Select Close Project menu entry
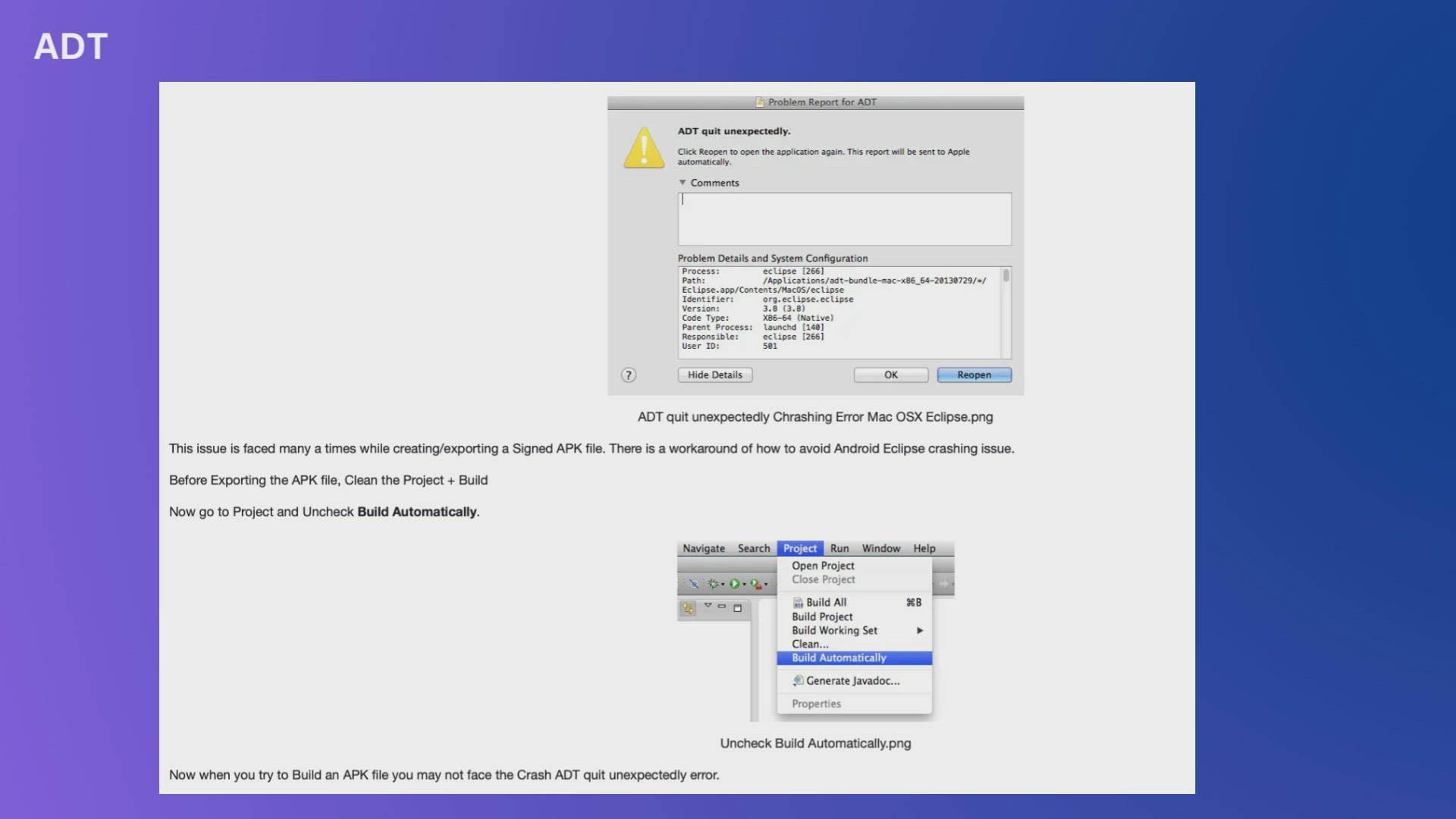 click(x=855, y=579)
